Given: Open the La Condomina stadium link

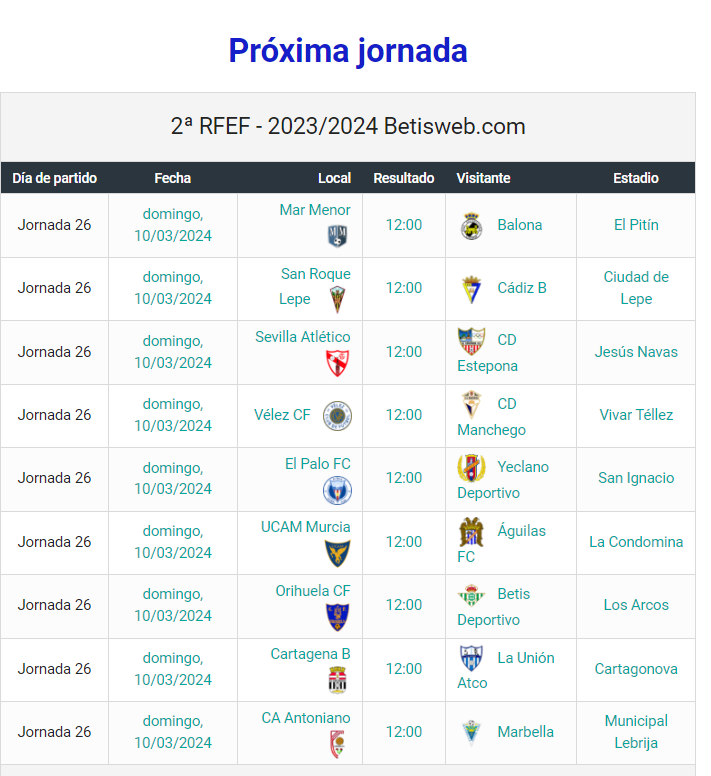Looking at the screenshot, I should (636, 542).
